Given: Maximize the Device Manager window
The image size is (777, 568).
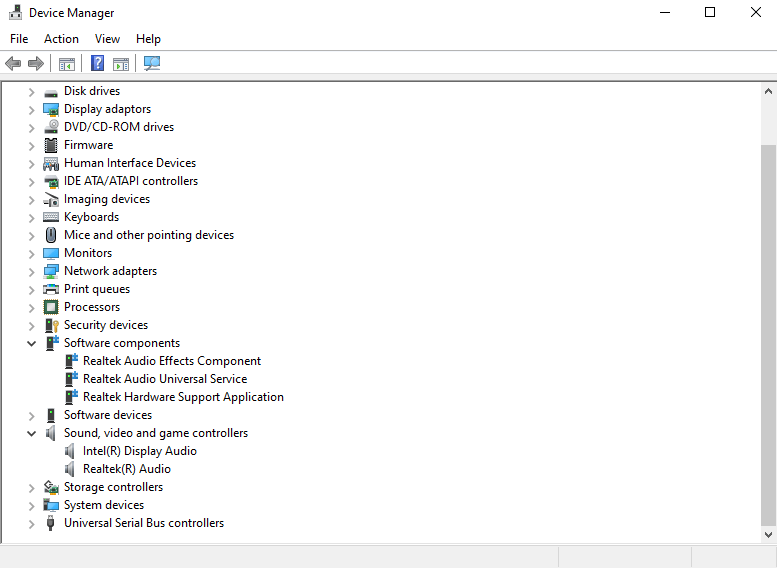Looking at the screenshot, I should click(x=710, y=12).
